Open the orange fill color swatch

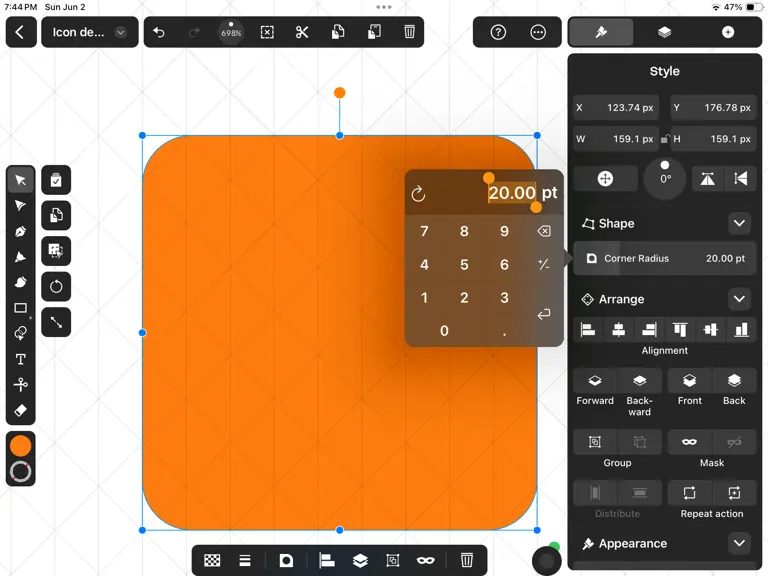pos(21,446)
